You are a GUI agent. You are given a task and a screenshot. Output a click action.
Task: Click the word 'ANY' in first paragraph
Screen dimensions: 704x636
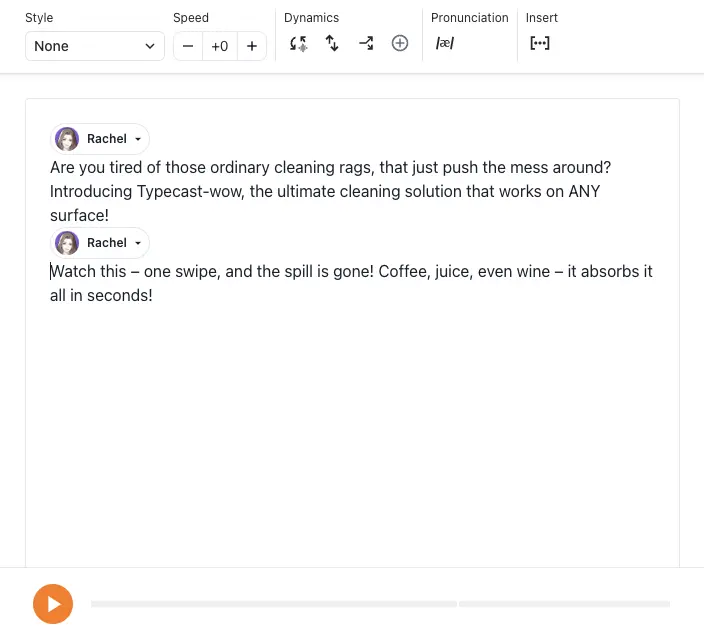tap(584, 192)
